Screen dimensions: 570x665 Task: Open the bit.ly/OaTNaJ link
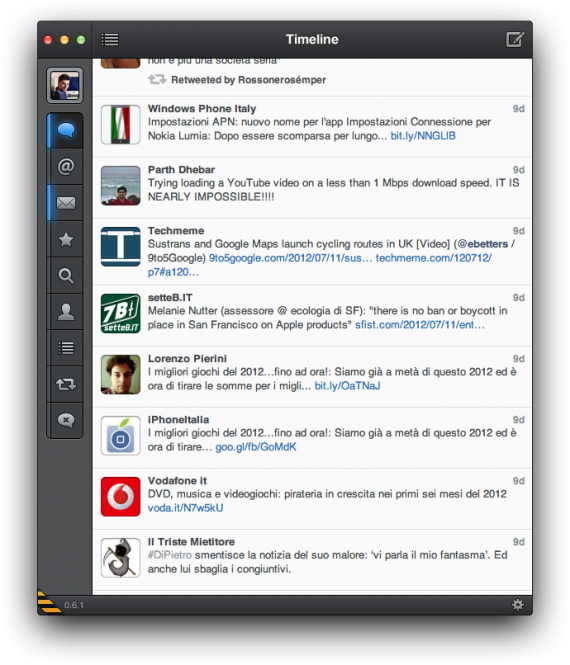pos(347,386)
